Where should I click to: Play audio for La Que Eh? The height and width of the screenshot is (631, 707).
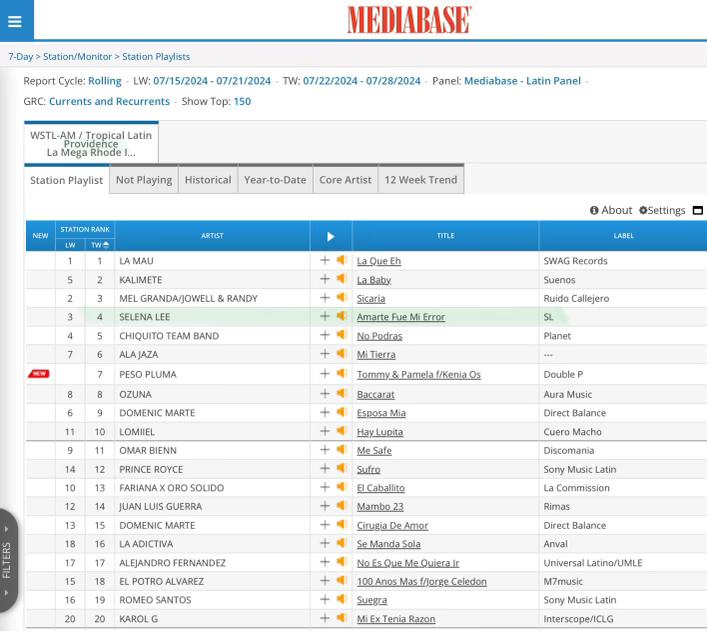click(x=341, y=260)
